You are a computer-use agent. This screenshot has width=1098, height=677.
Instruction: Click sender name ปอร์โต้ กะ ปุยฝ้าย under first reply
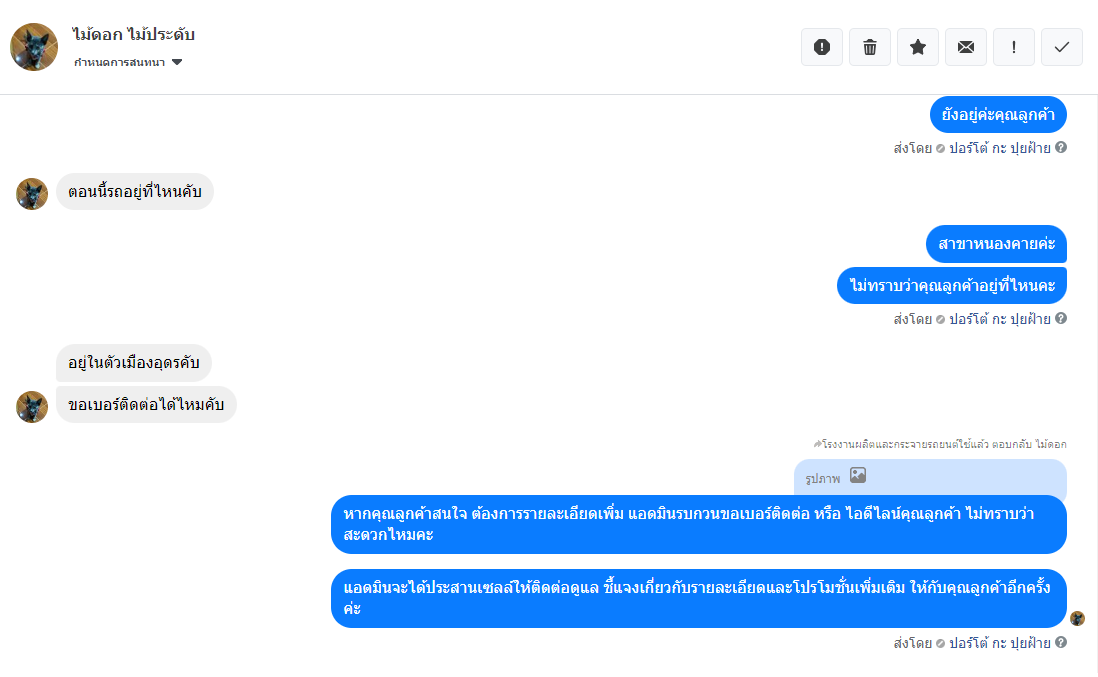[x=999, y=148]
